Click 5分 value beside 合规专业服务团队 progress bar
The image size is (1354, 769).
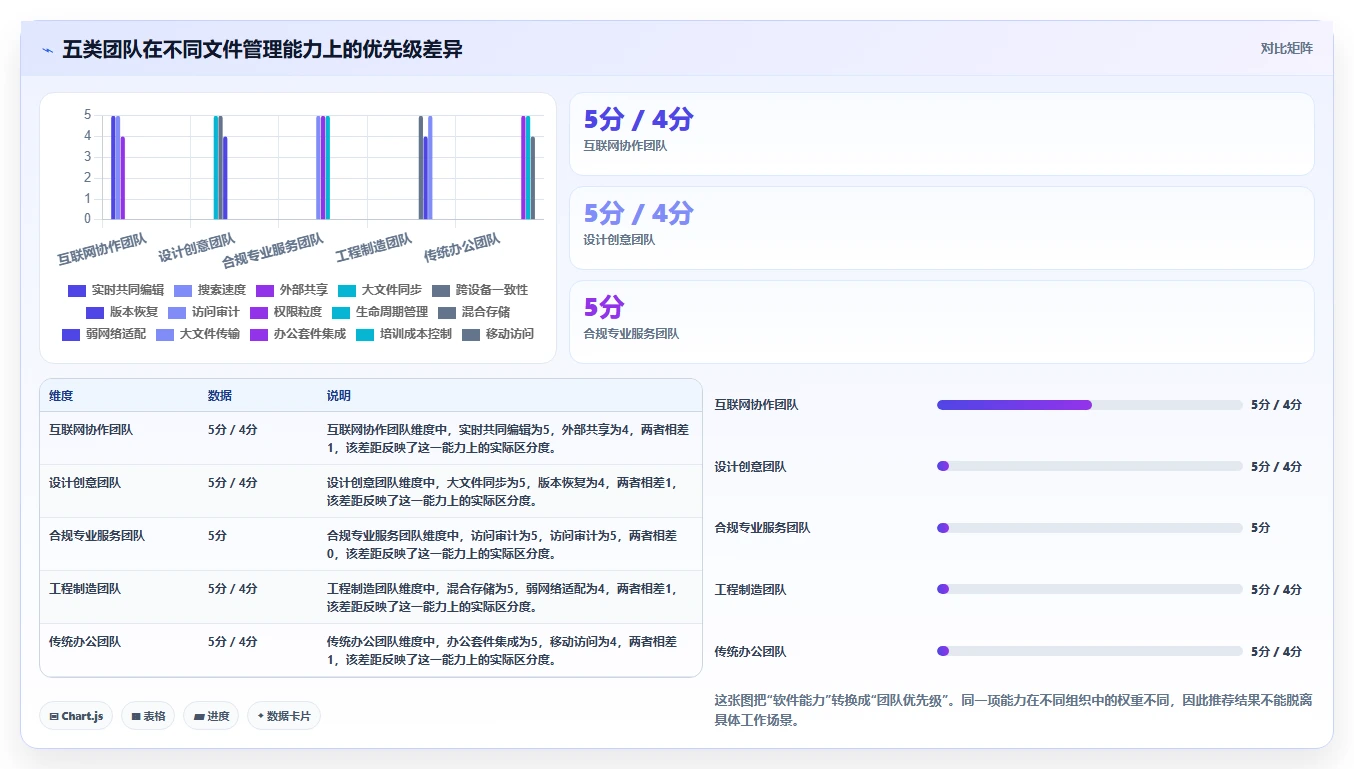[1260, 528]
